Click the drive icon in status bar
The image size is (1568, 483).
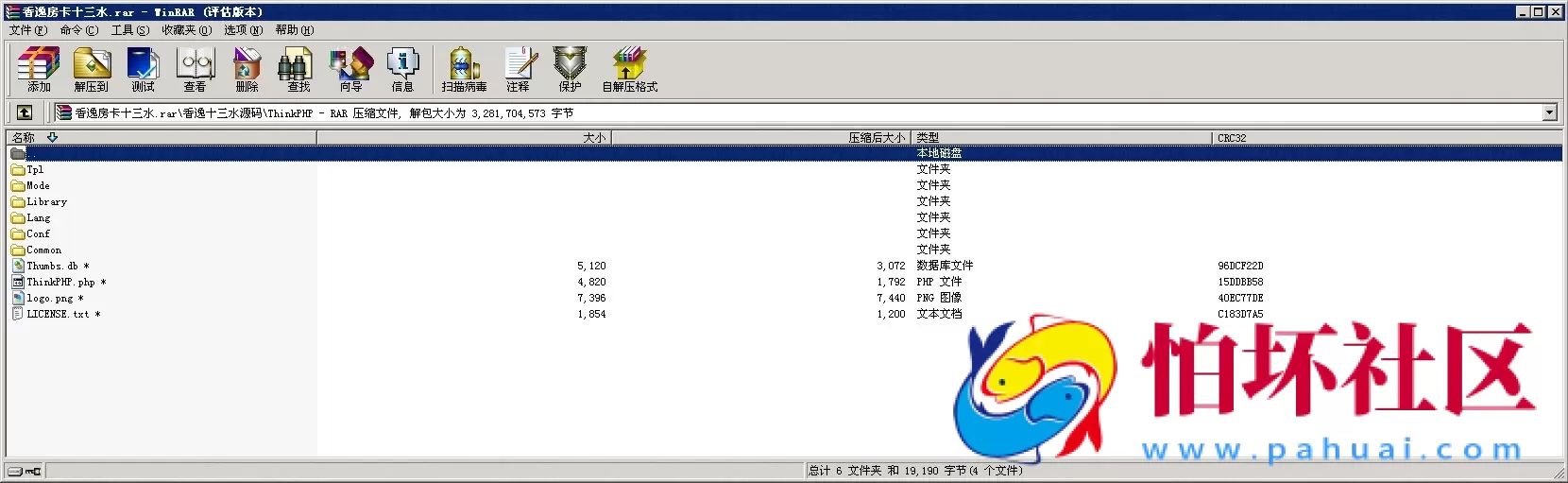click(15, 471)
